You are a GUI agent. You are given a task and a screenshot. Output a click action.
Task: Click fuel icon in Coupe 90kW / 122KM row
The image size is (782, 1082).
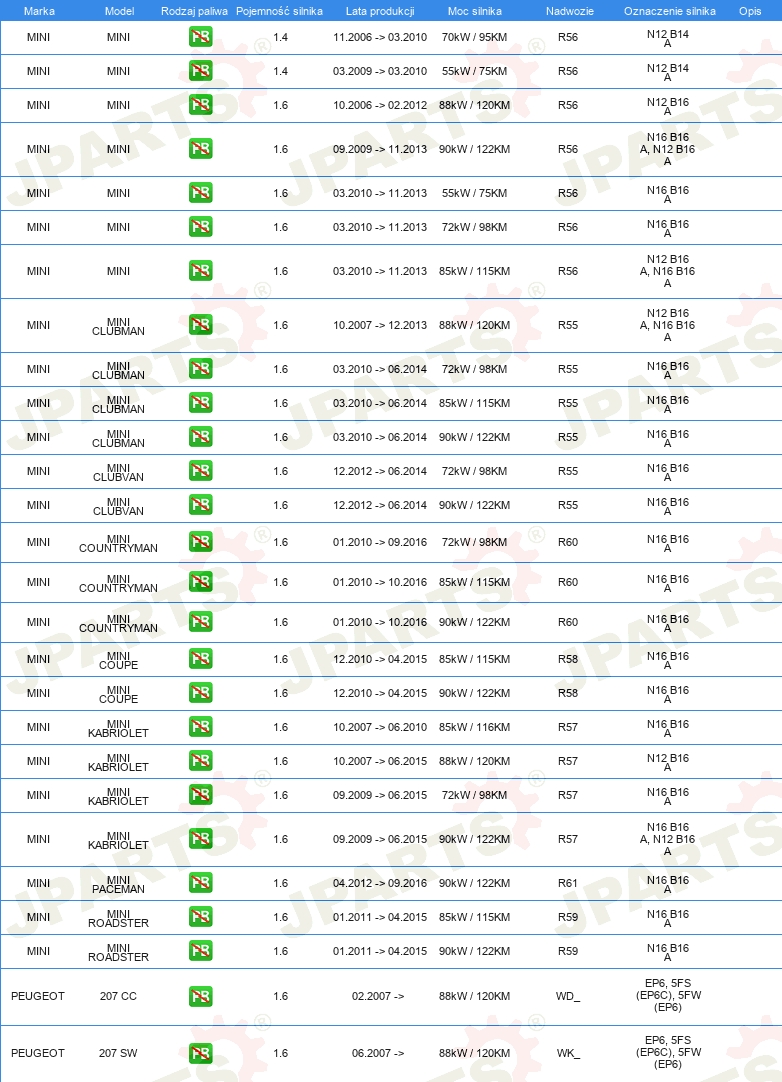[x=200, y=693]
